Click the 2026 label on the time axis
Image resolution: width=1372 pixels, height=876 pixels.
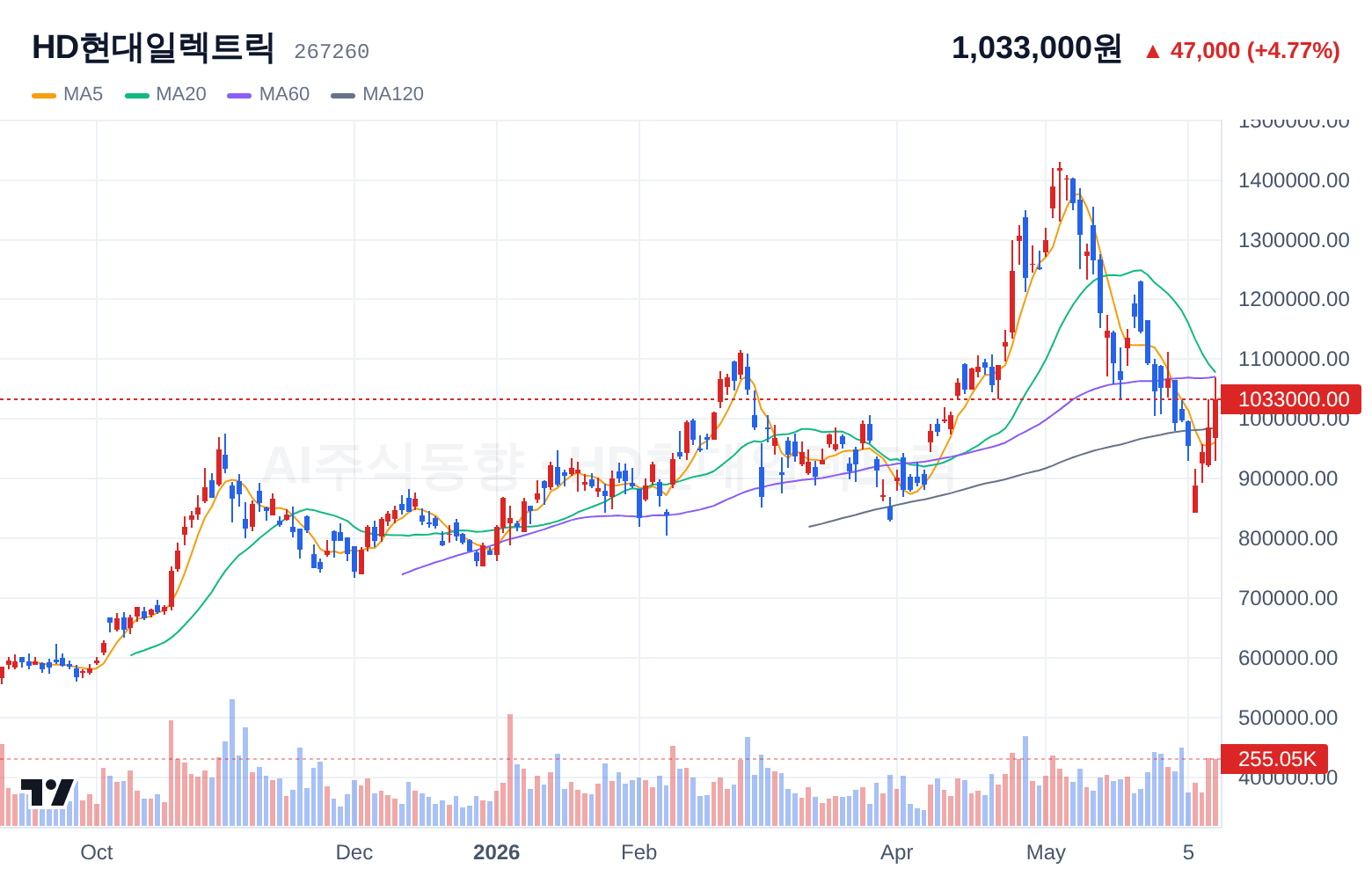pos(497,852)
